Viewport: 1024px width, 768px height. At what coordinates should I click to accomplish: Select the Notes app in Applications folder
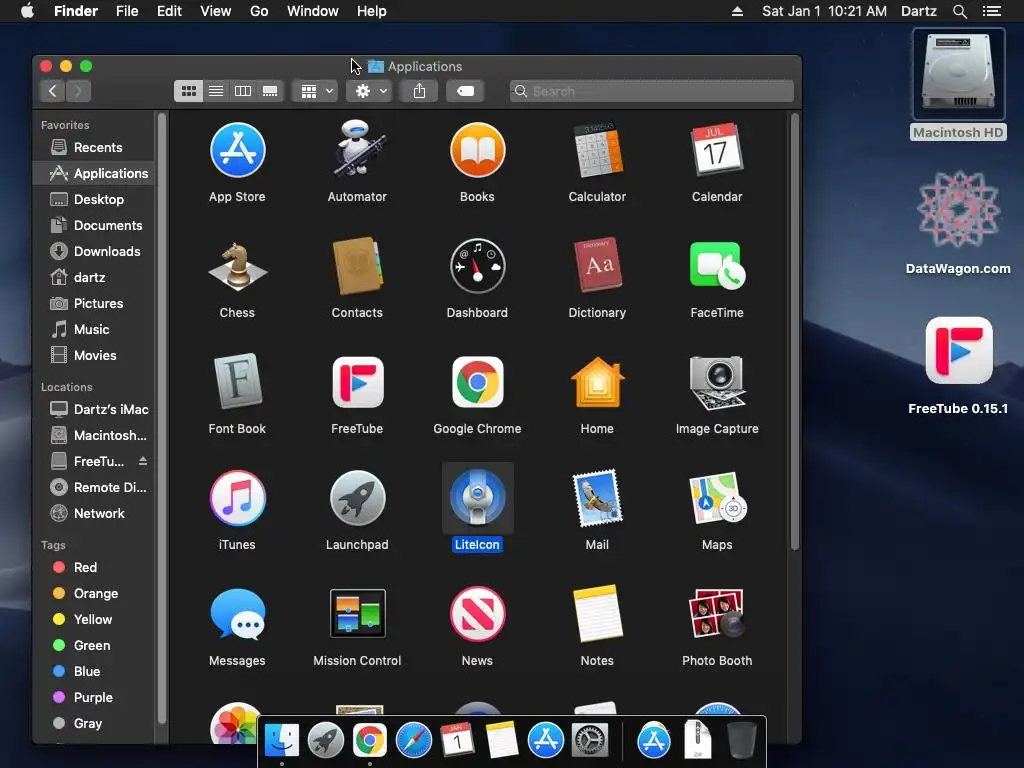point(598,614)
